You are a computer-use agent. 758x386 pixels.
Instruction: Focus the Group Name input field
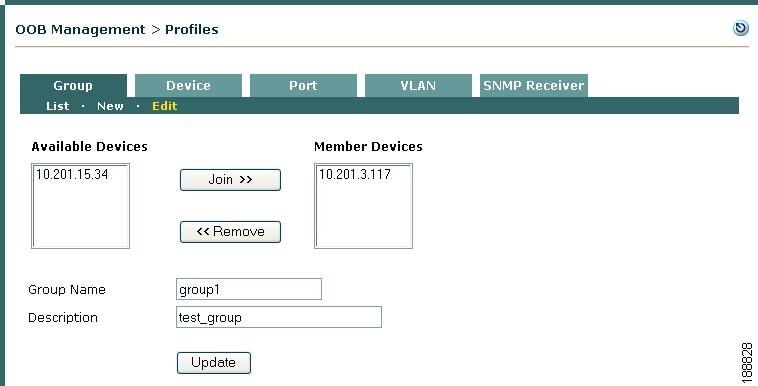click(x=249, y=289)
